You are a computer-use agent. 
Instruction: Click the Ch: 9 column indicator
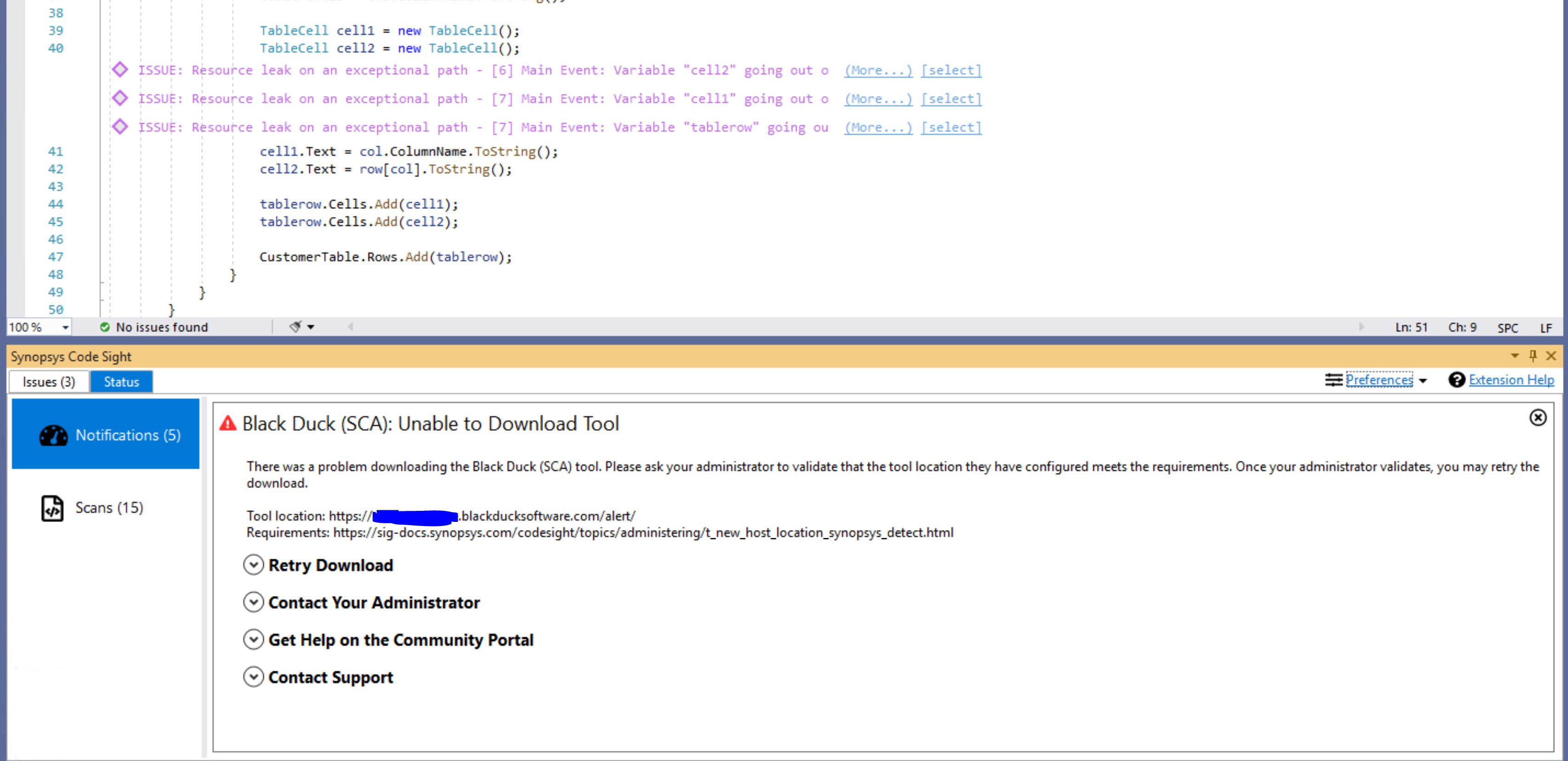coord(1462,328)
